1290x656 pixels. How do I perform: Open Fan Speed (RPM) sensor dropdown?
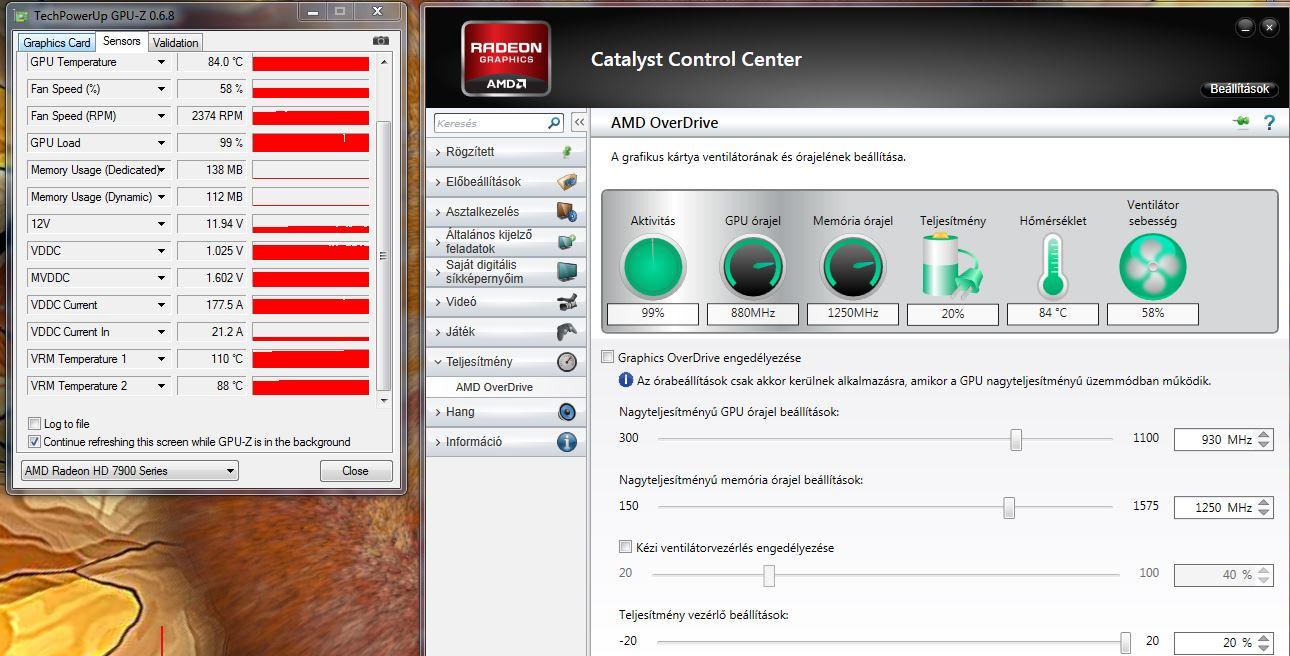pos(161,116)
